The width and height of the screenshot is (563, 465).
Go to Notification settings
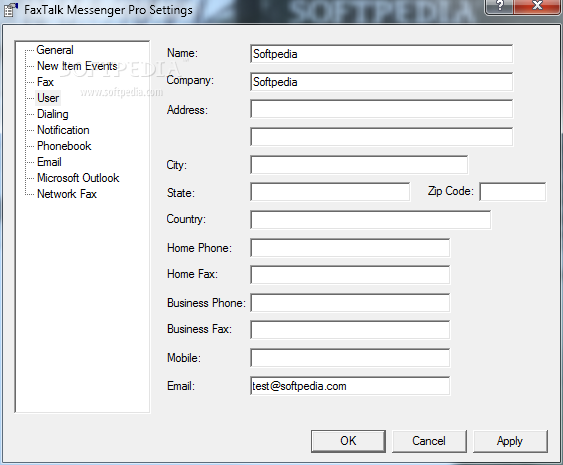click(x=63, y=130)
